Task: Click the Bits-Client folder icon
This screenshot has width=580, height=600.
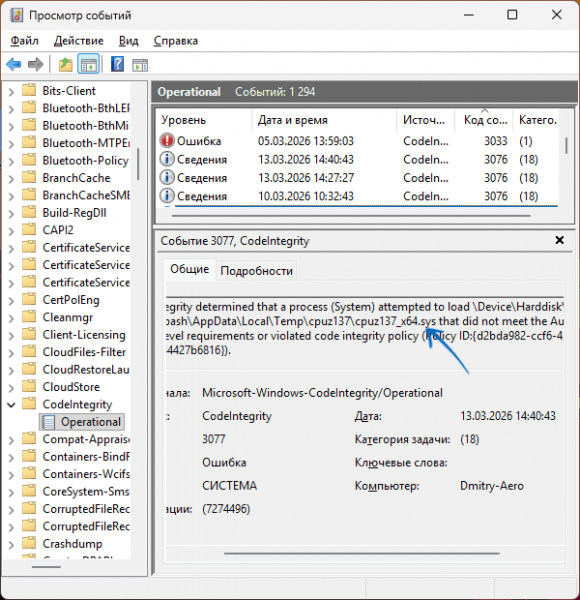Action: [29, 90]
